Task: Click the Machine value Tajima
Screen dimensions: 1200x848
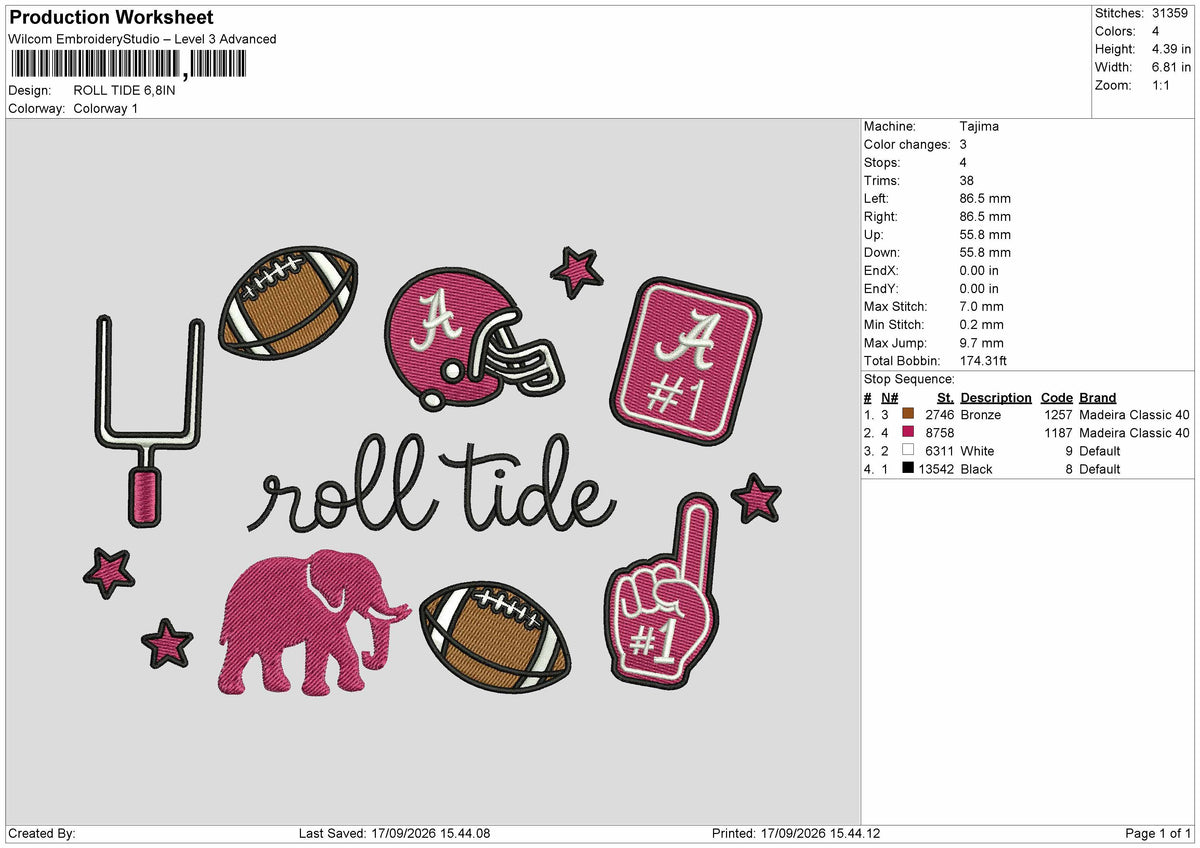Action: coord(979,126)
